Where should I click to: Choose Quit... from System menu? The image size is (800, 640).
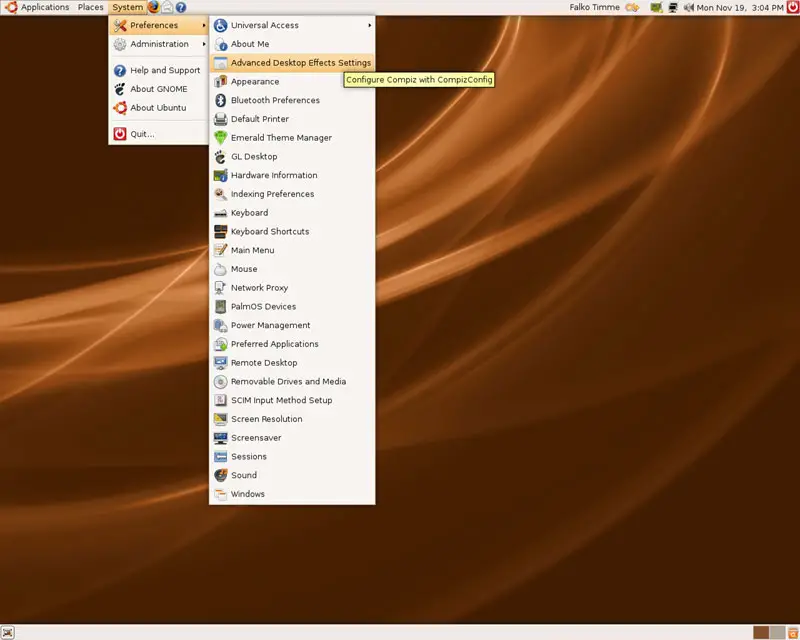click(159, 134)
